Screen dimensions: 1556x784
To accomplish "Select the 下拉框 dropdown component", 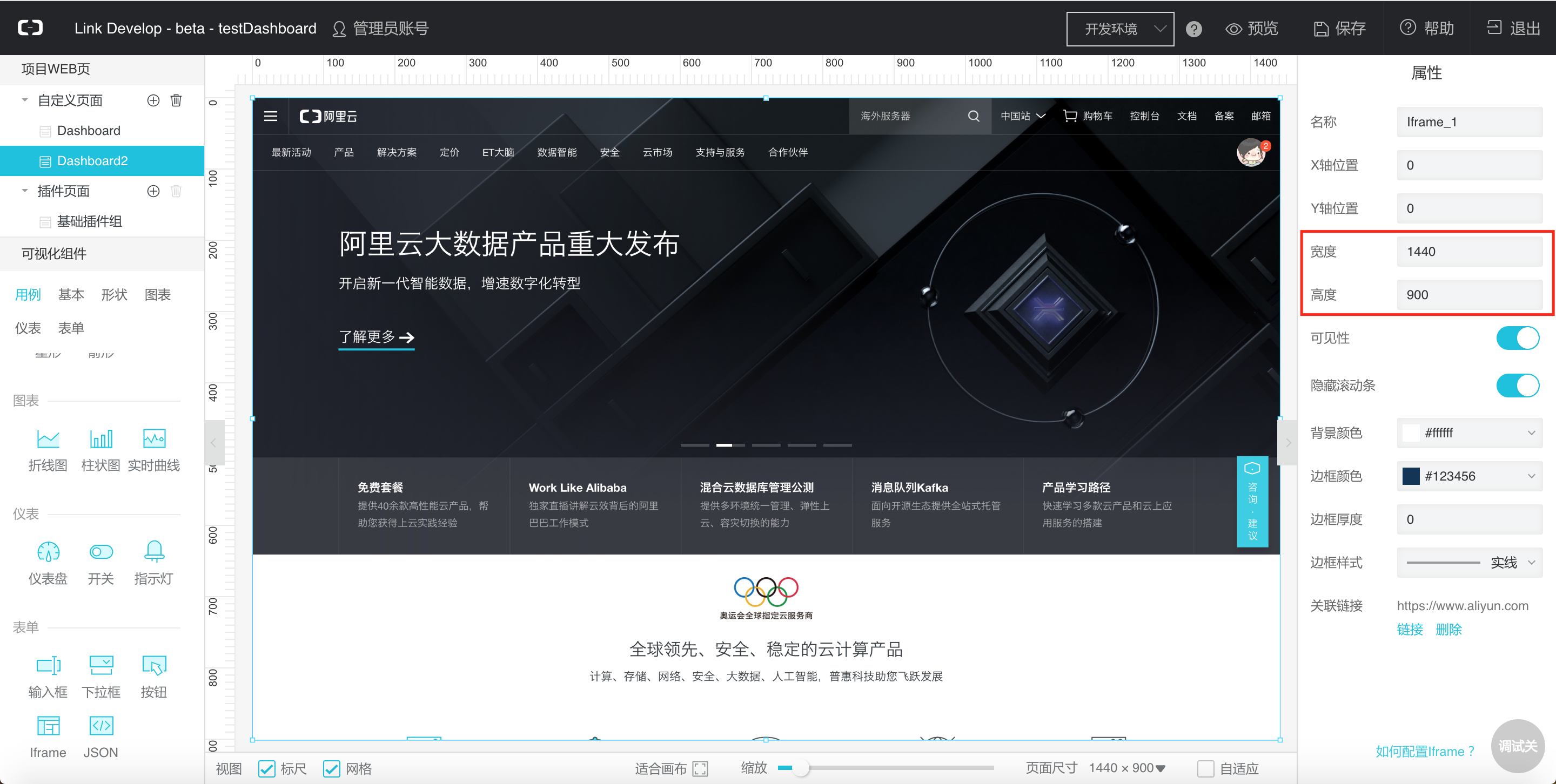I will coord(101,677).
